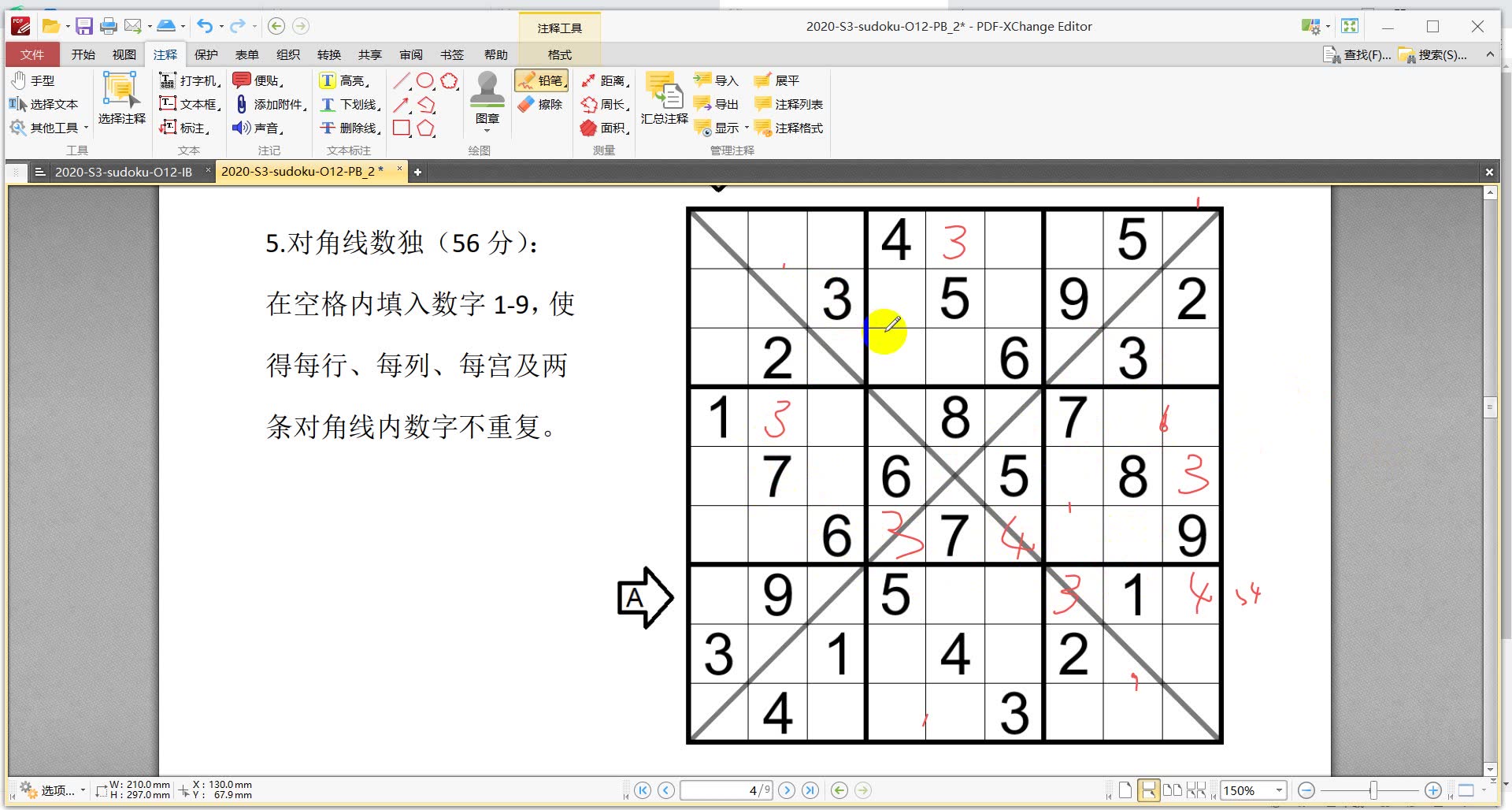Viewport: 1512px width, 810px height.
Task: Adjust the zoom slider handle
Action: pyautogui.click(x=1373, y=790)
